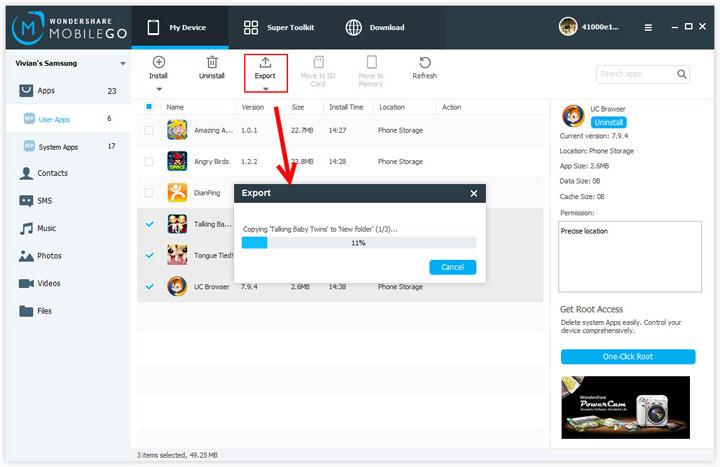Select User Apps in sidebar
Viewport: 720px width, 467px height.
coord(68,119)
